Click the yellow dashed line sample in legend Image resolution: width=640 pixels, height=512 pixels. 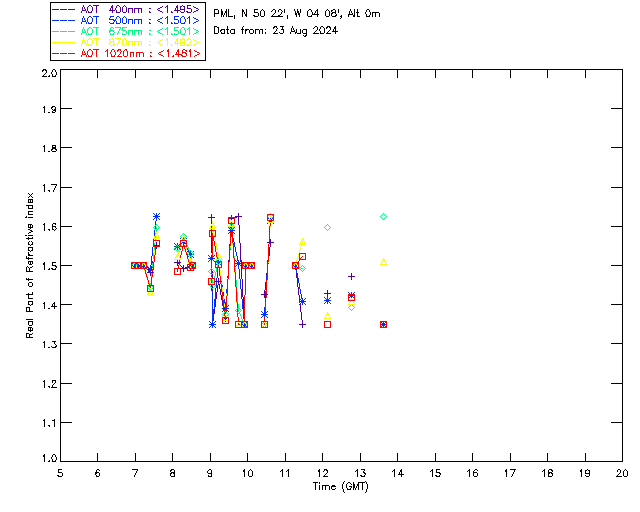(x=64, y=43)
